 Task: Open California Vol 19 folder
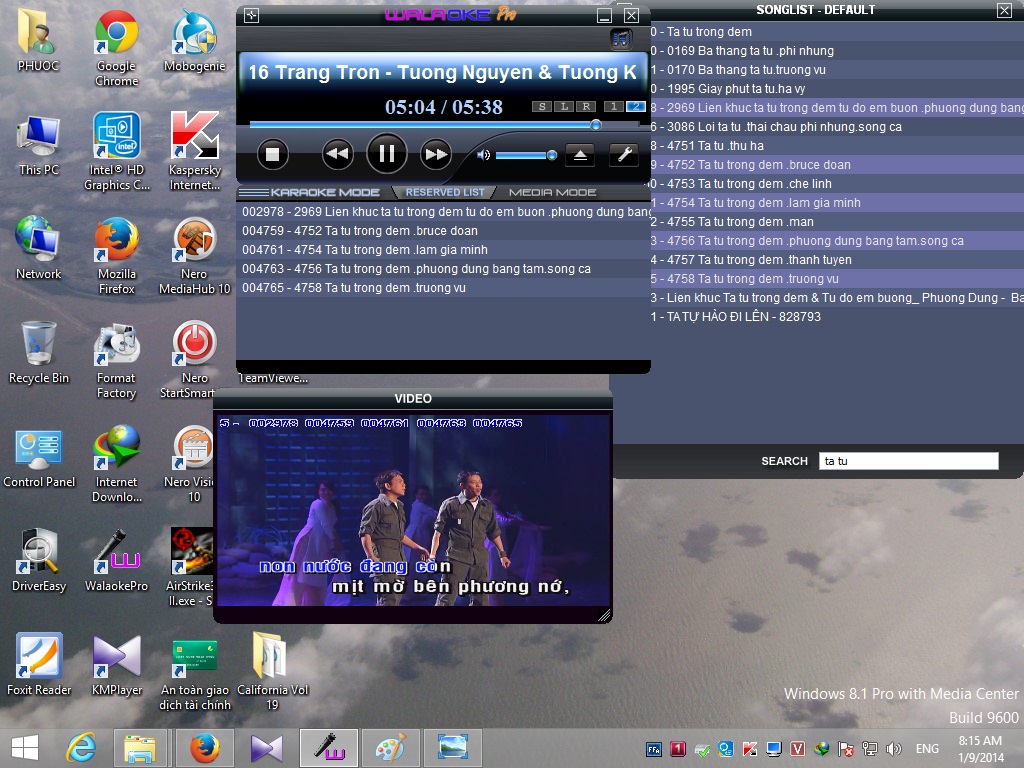click(272, 672)
